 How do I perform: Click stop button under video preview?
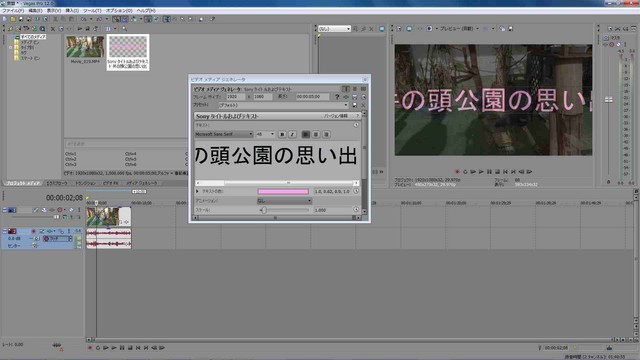(x=497, y=172)
